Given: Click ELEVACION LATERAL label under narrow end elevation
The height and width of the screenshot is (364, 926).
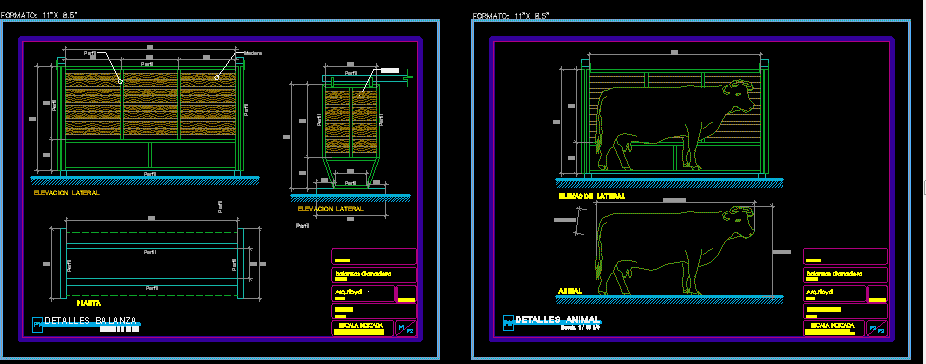Looking at the screenshot, I should (x=331, y=209).
